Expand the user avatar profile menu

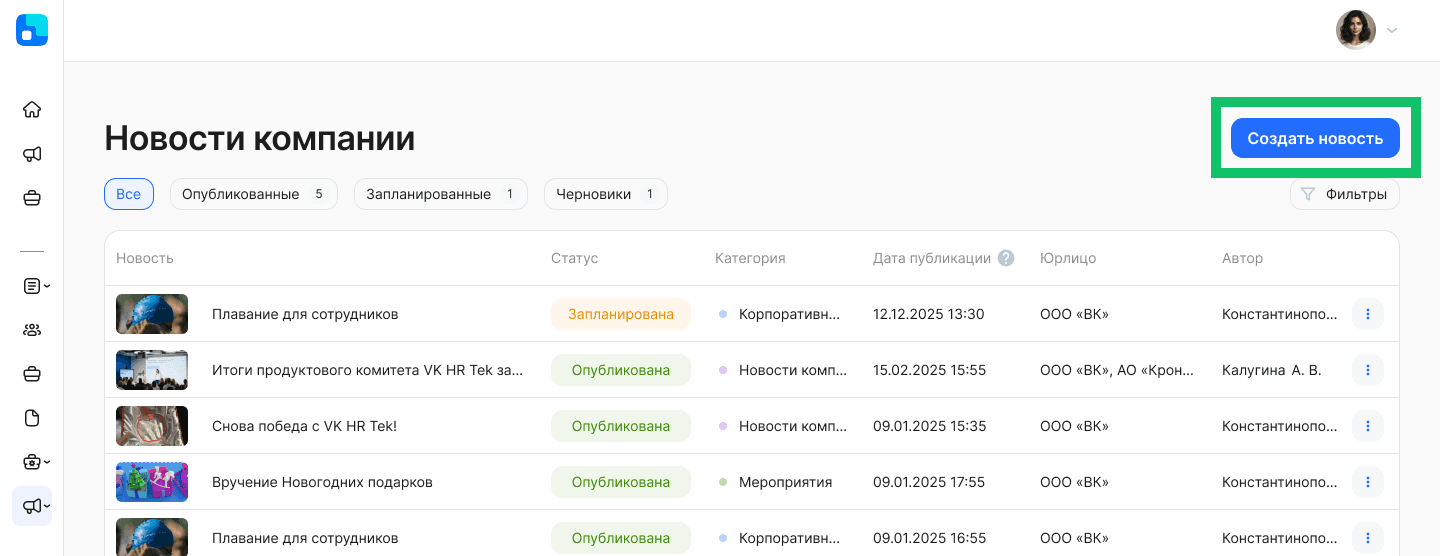(x=1367, y=30)
